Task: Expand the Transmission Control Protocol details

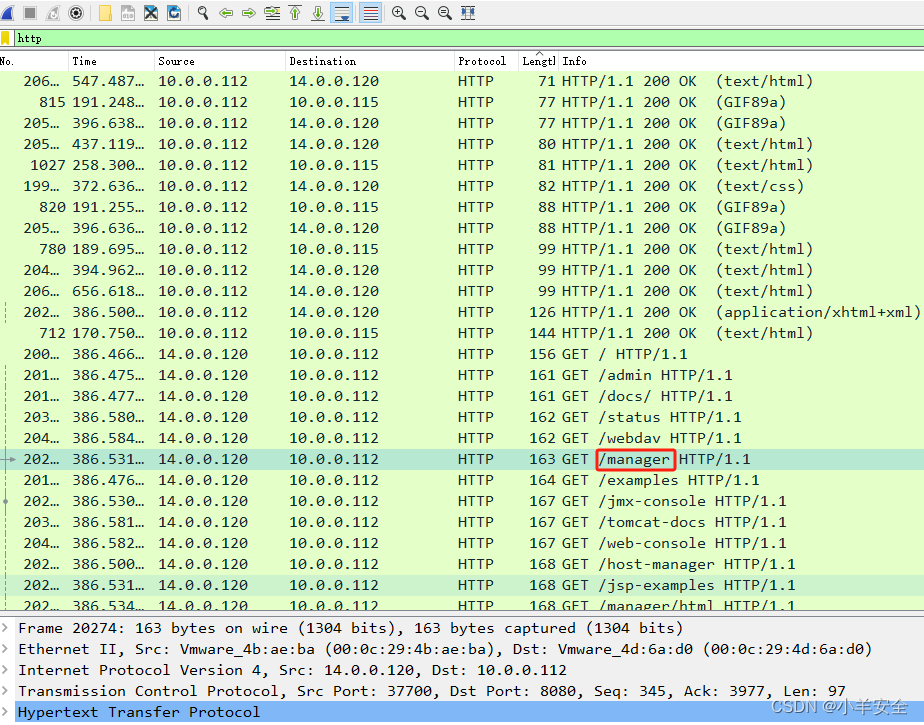Action: [8, 690]
